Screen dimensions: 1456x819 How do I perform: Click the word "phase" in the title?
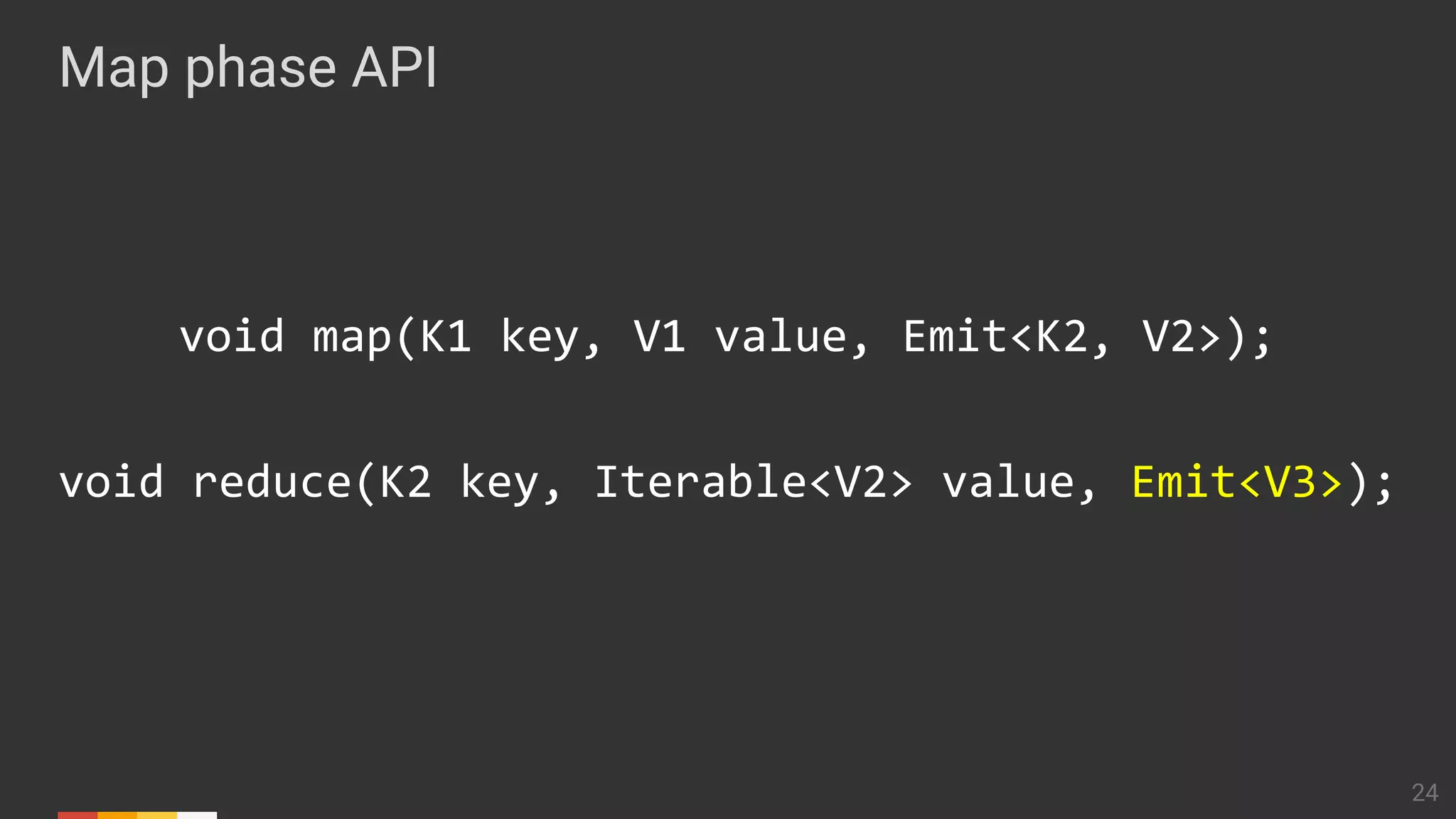[x=260, y=70]
